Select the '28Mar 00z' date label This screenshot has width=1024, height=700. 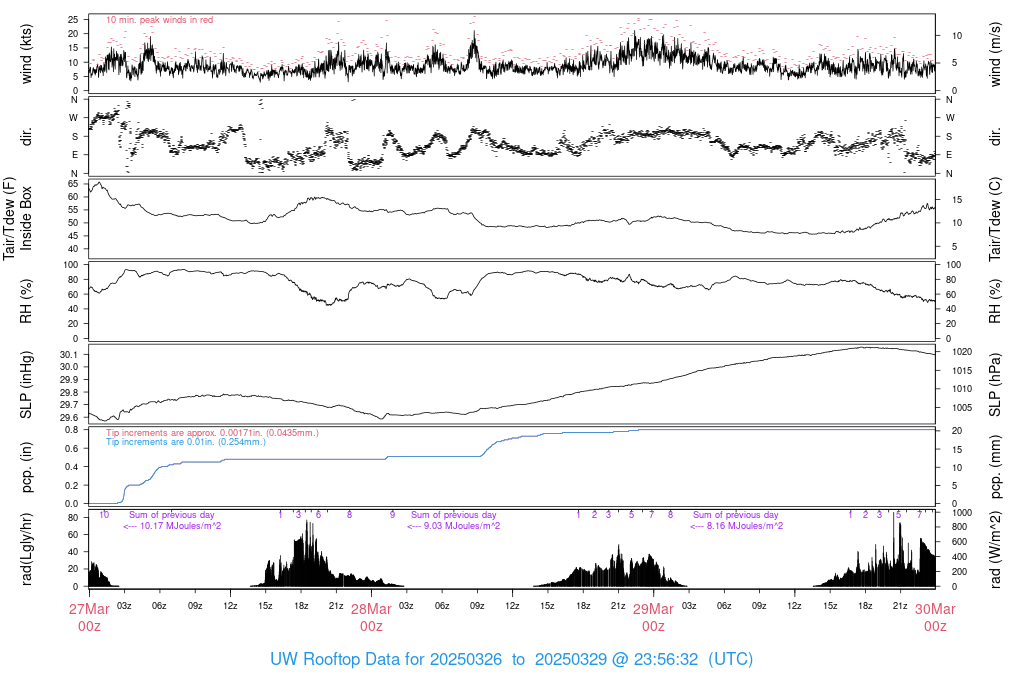point(371,618)
